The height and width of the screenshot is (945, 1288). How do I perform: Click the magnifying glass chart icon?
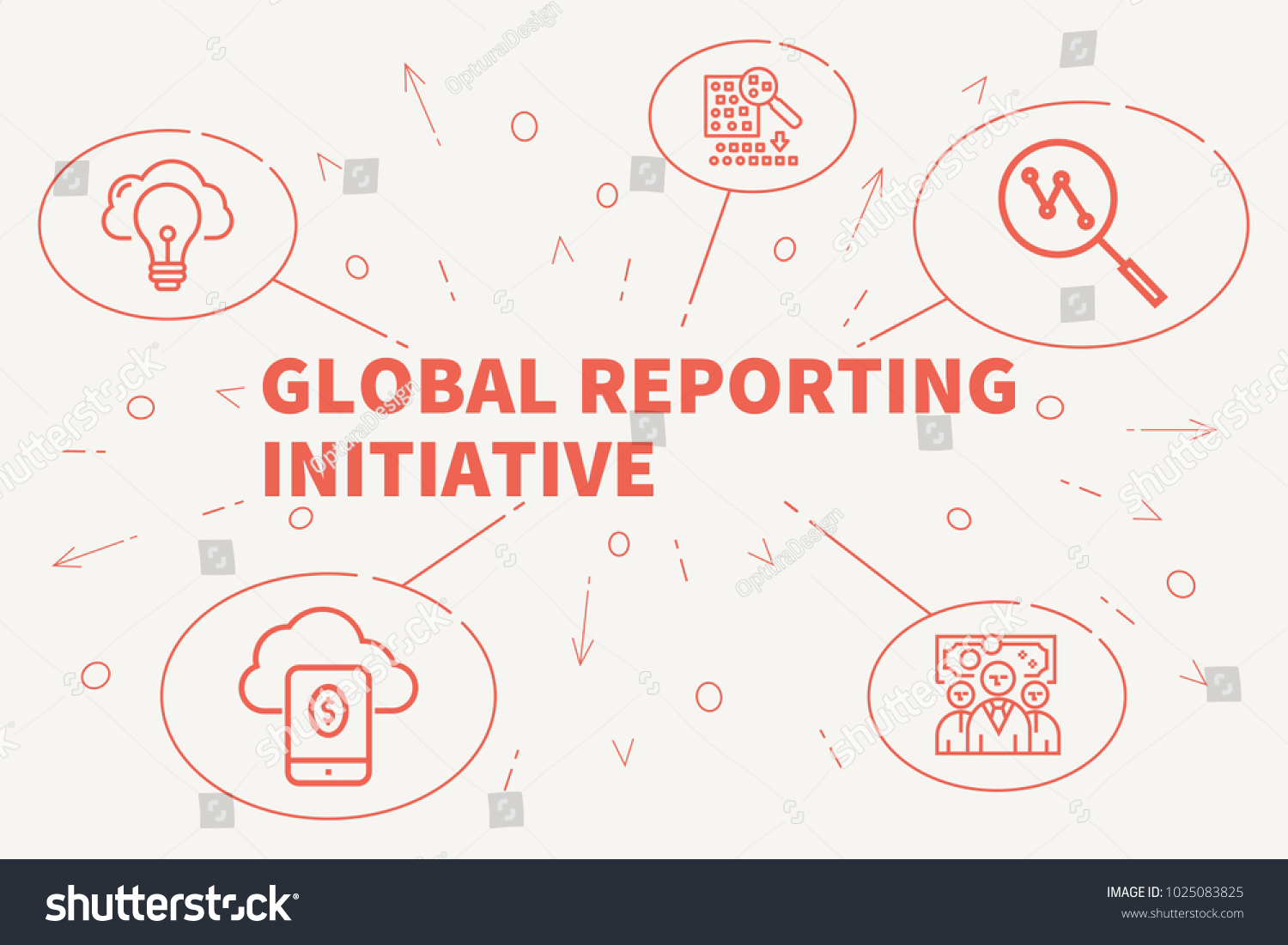[1082, 223]
